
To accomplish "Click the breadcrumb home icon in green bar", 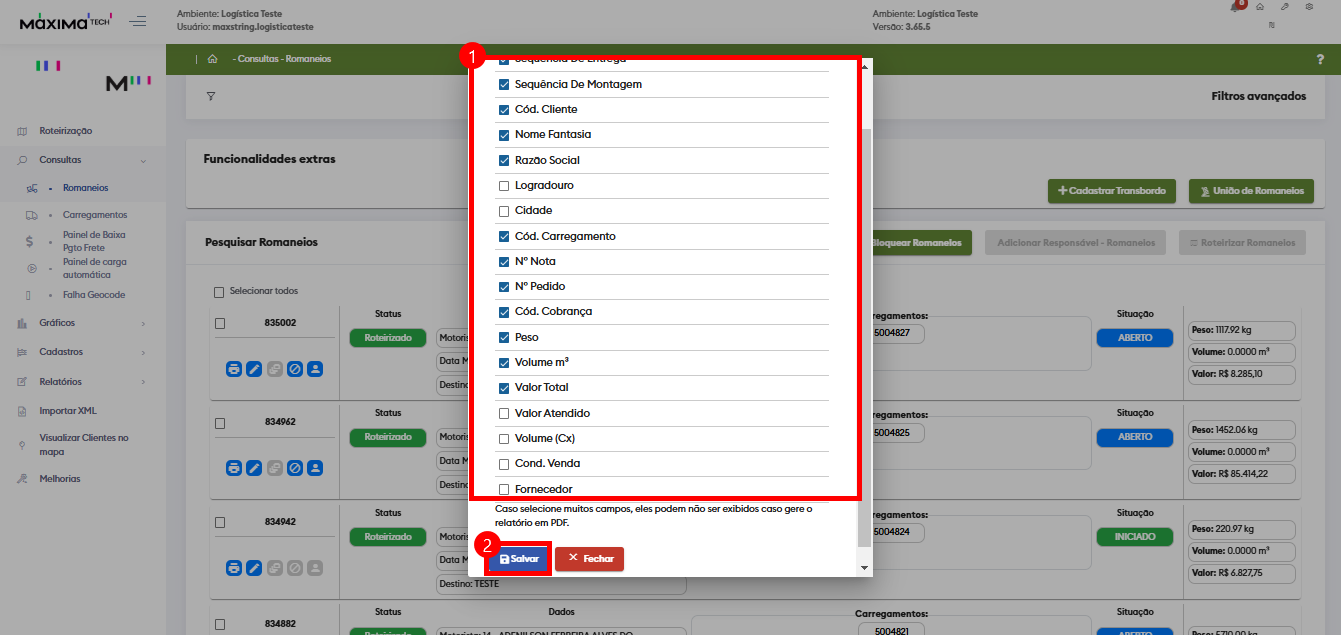I will click(212, 59).
